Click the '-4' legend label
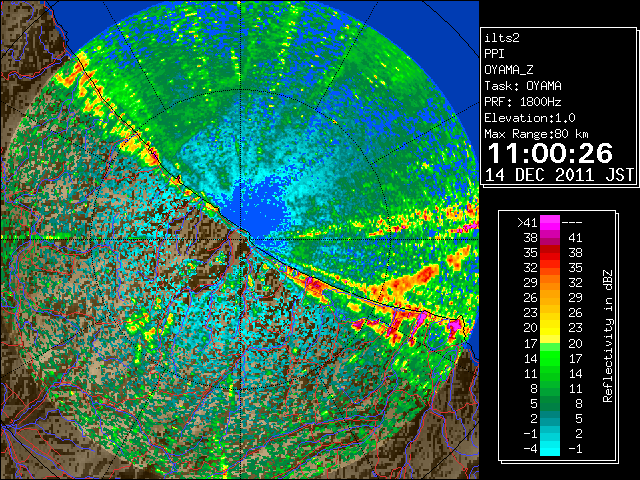The width and height of the screenshot is (640, 480). tap(530, 449)
